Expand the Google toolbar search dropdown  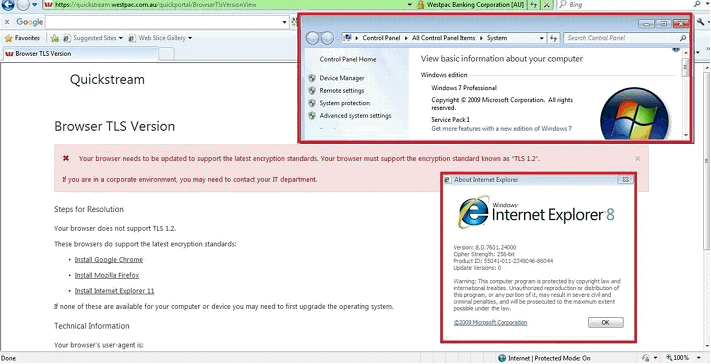285,22
